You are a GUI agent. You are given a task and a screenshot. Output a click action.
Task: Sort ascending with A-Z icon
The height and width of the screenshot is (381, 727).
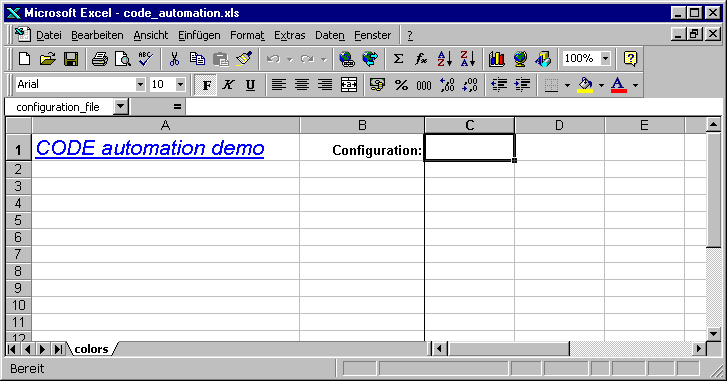445,59
